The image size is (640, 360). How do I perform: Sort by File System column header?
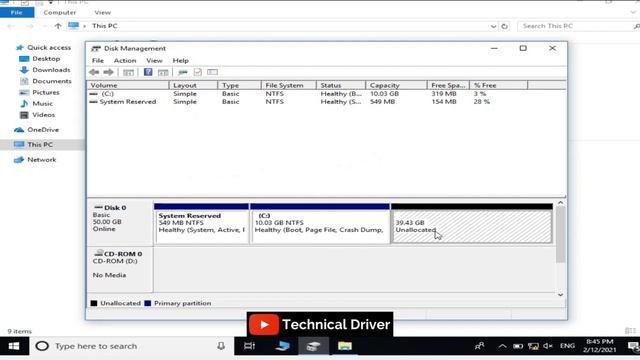point(289,85)
